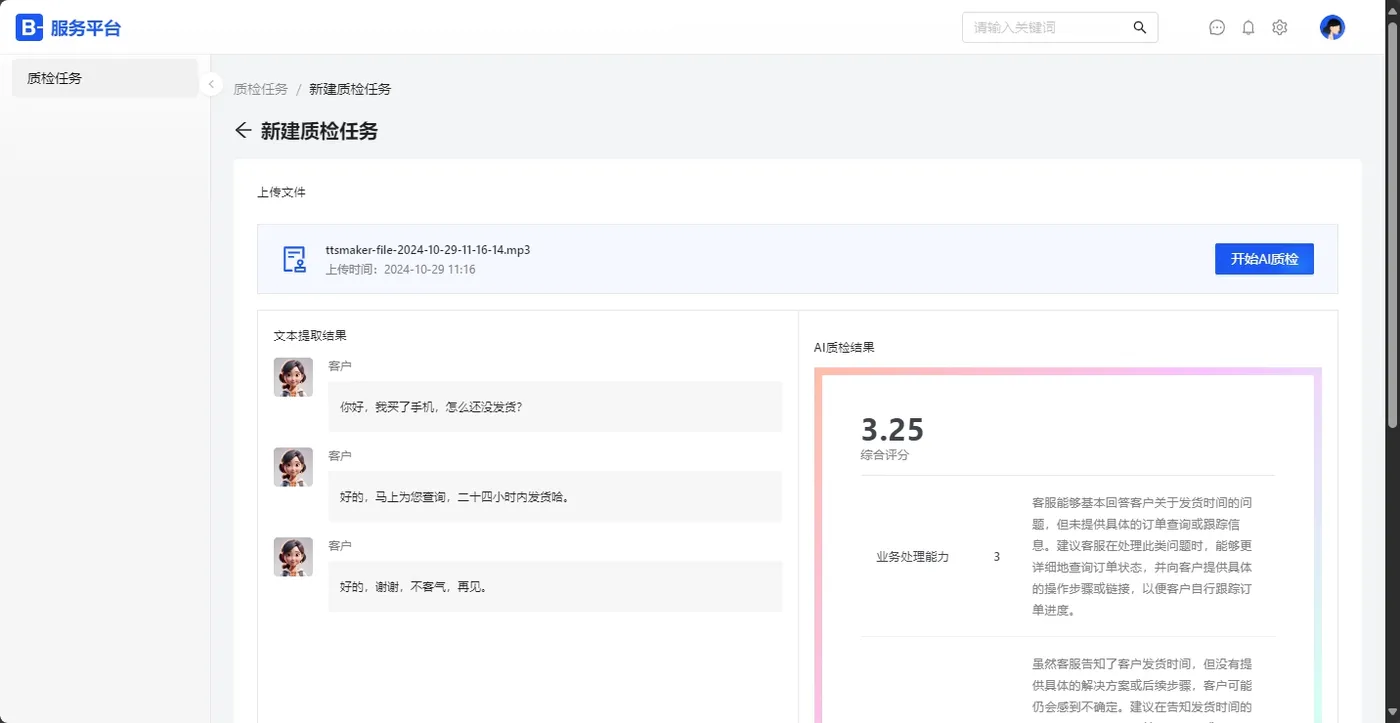Click the 文本提取结果 heading
This screenshot has height=723, width=1400.
pos(310,336)
